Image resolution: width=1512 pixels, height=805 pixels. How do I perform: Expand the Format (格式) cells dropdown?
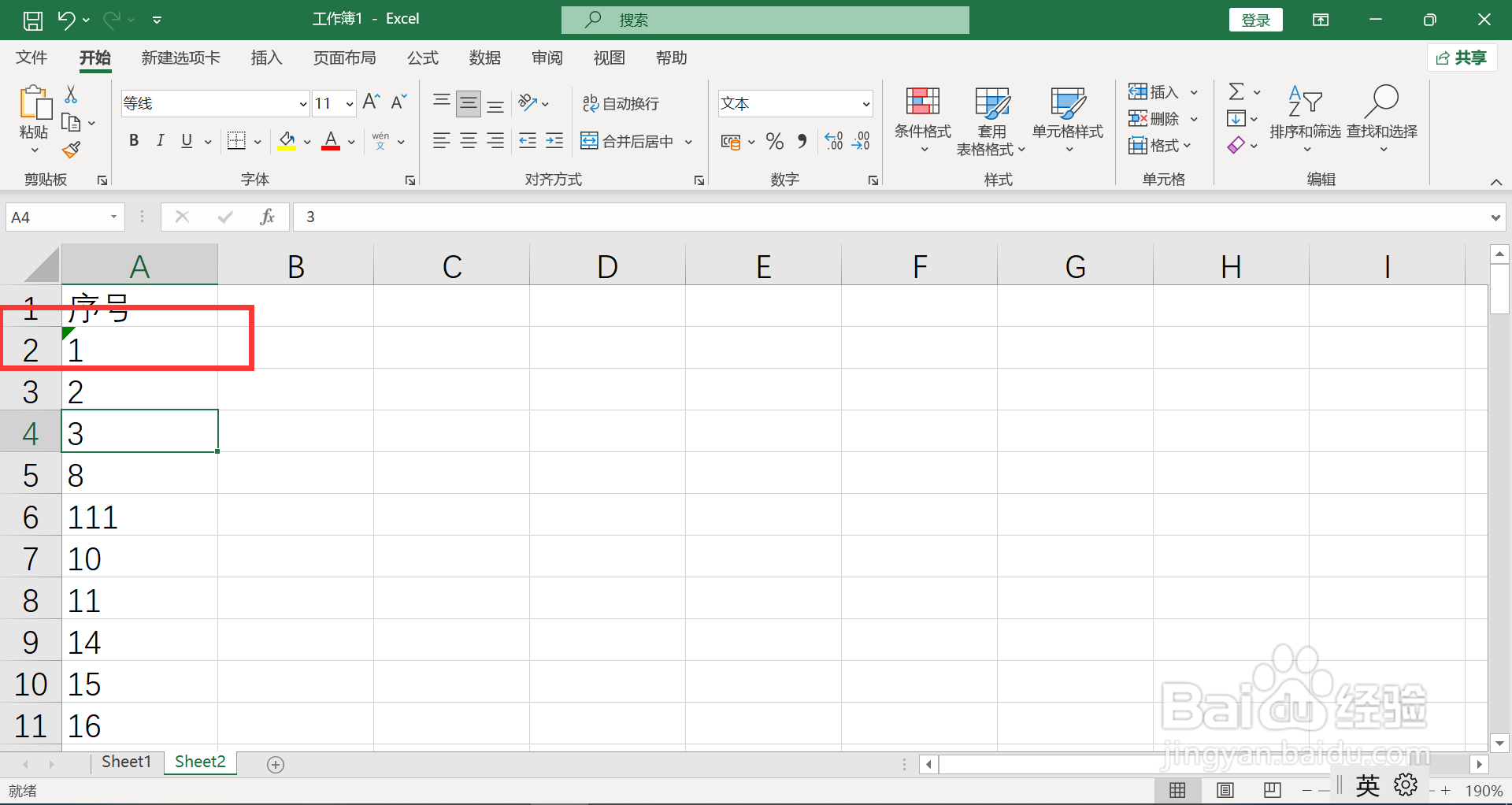click(1187, 145)
